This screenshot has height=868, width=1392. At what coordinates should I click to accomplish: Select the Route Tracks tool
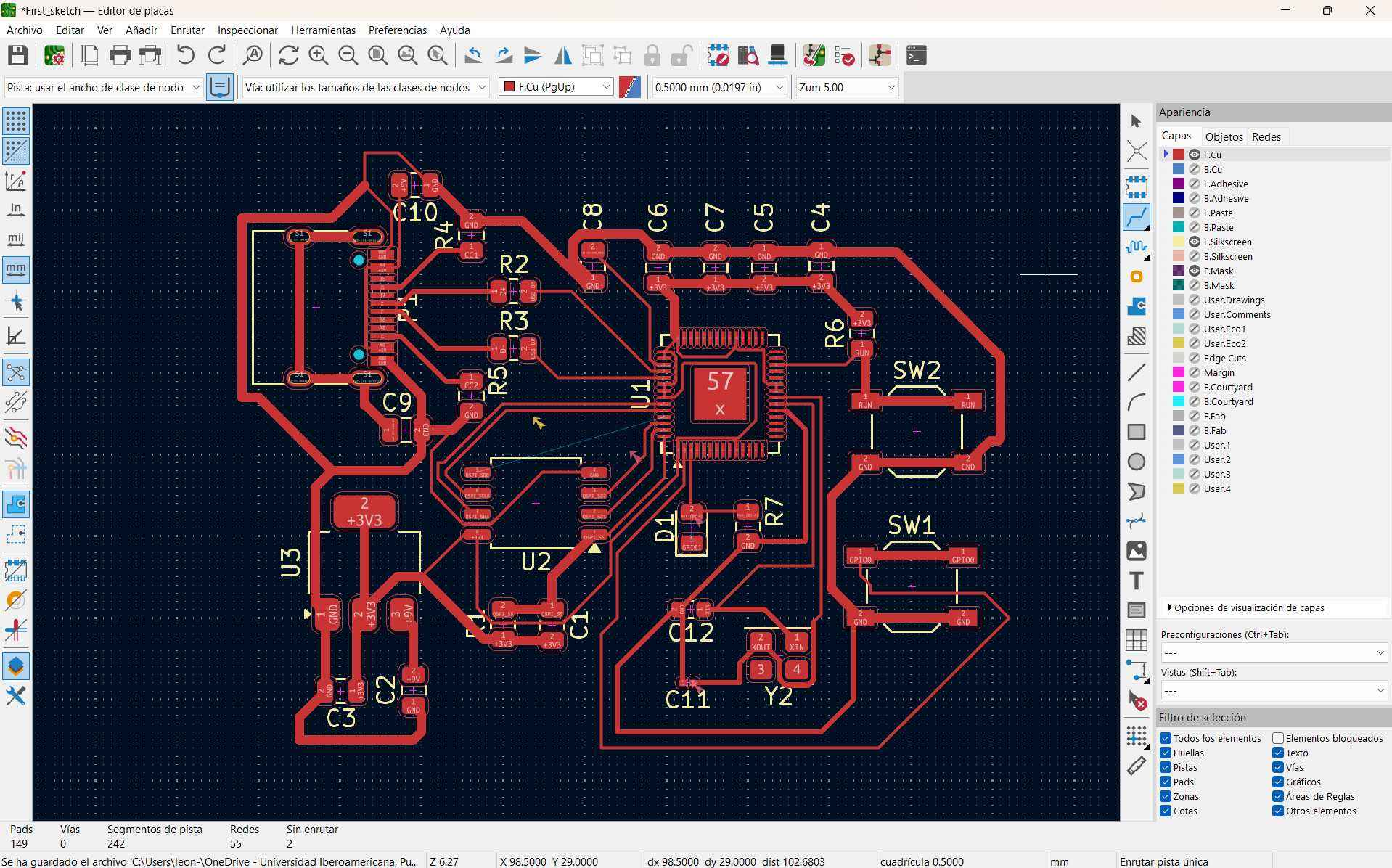1137,216
